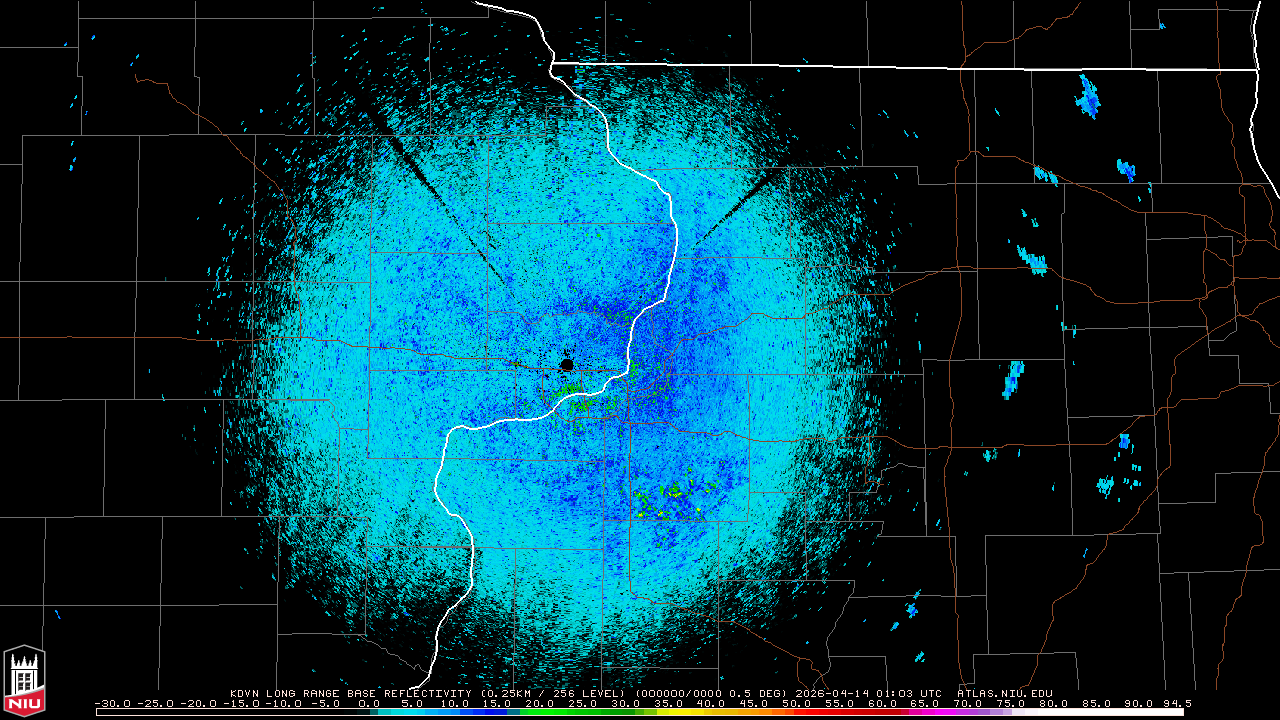Viewport: 1280px width, 720px height.
Task: Click the 2026-04-14 01:03 UTC timestamp
Action: 869,693
